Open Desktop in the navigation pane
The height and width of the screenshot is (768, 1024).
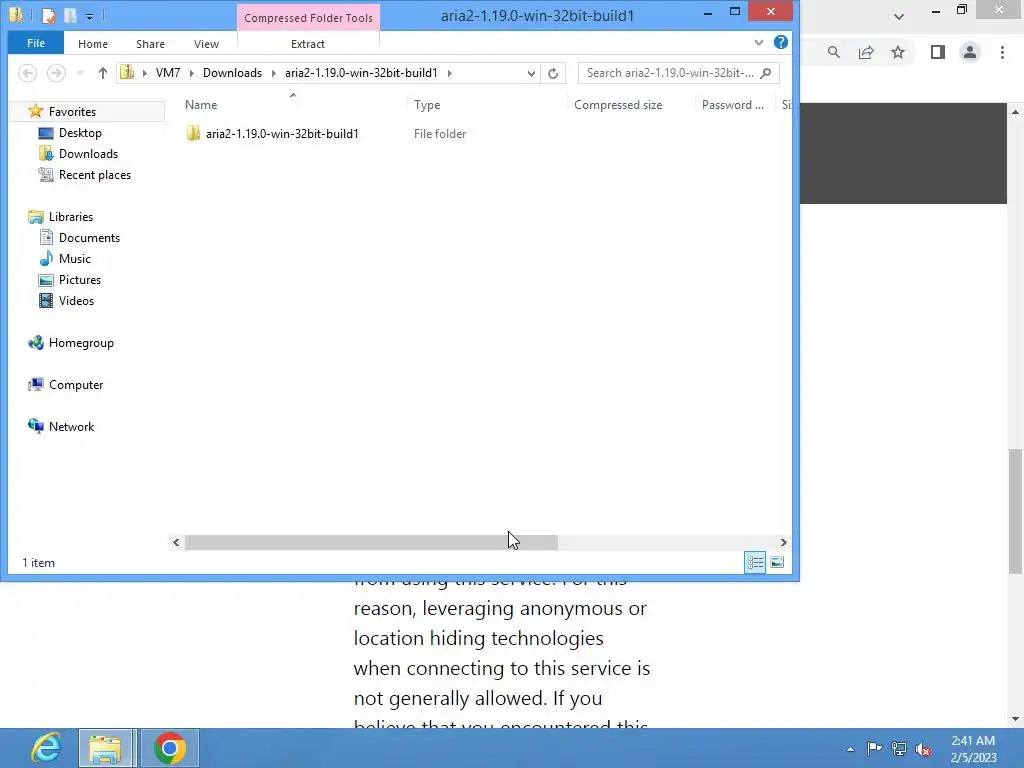[80, 133]
